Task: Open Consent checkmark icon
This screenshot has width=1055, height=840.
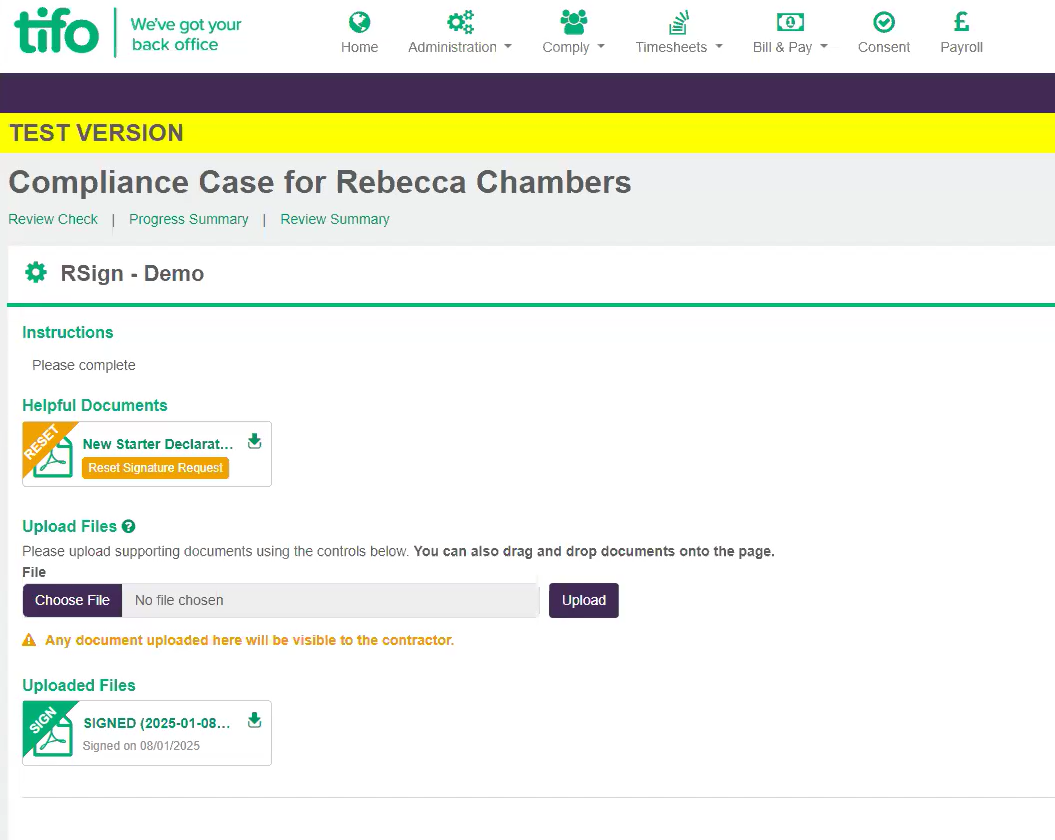Action: (883, 22)
